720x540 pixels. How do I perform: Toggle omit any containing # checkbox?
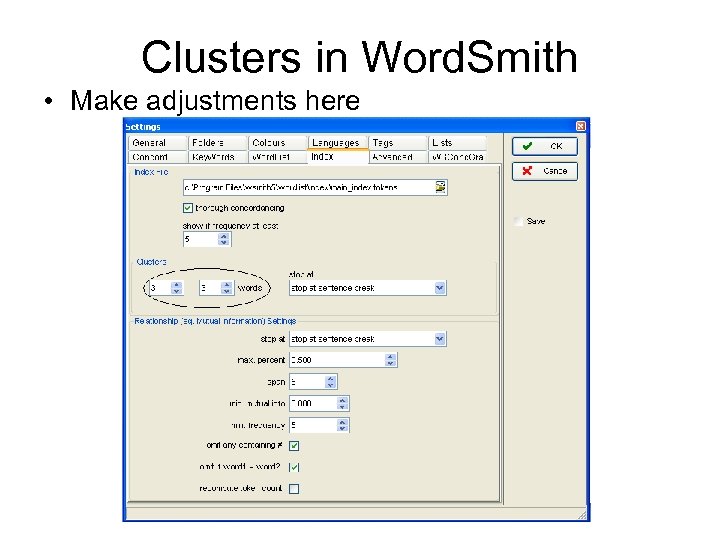point(294,445)
